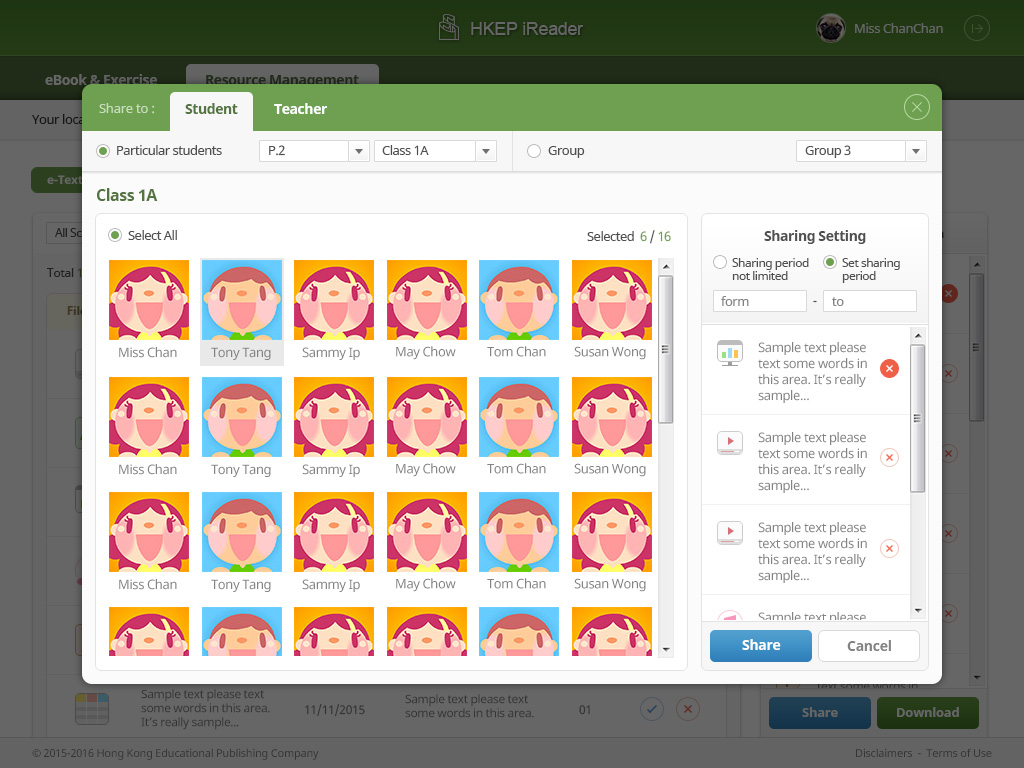Switch to the Teacher tab

click(x=300, y=109)
